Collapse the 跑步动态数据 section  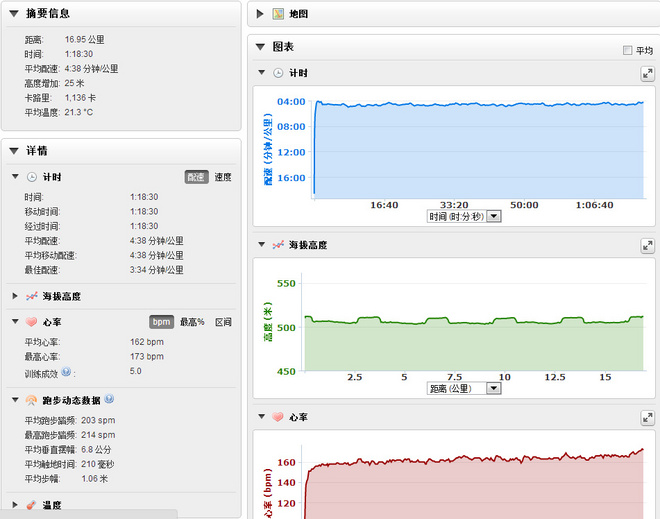15,400
